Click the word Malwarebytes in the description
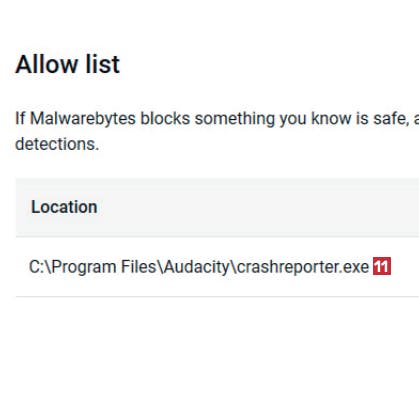The height and width of the screenshot is (398, 419). click(x=83, y=119)
